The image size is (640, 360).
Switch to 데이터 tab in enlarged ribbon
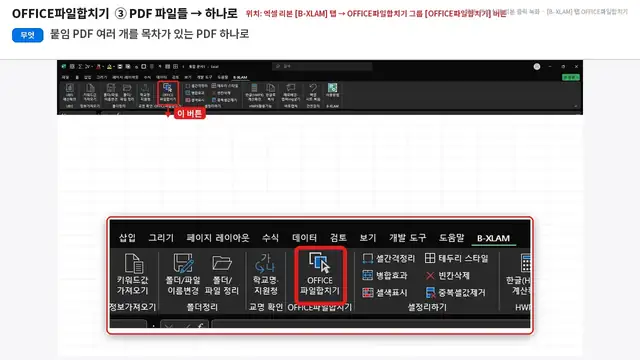tap(304, 238)
